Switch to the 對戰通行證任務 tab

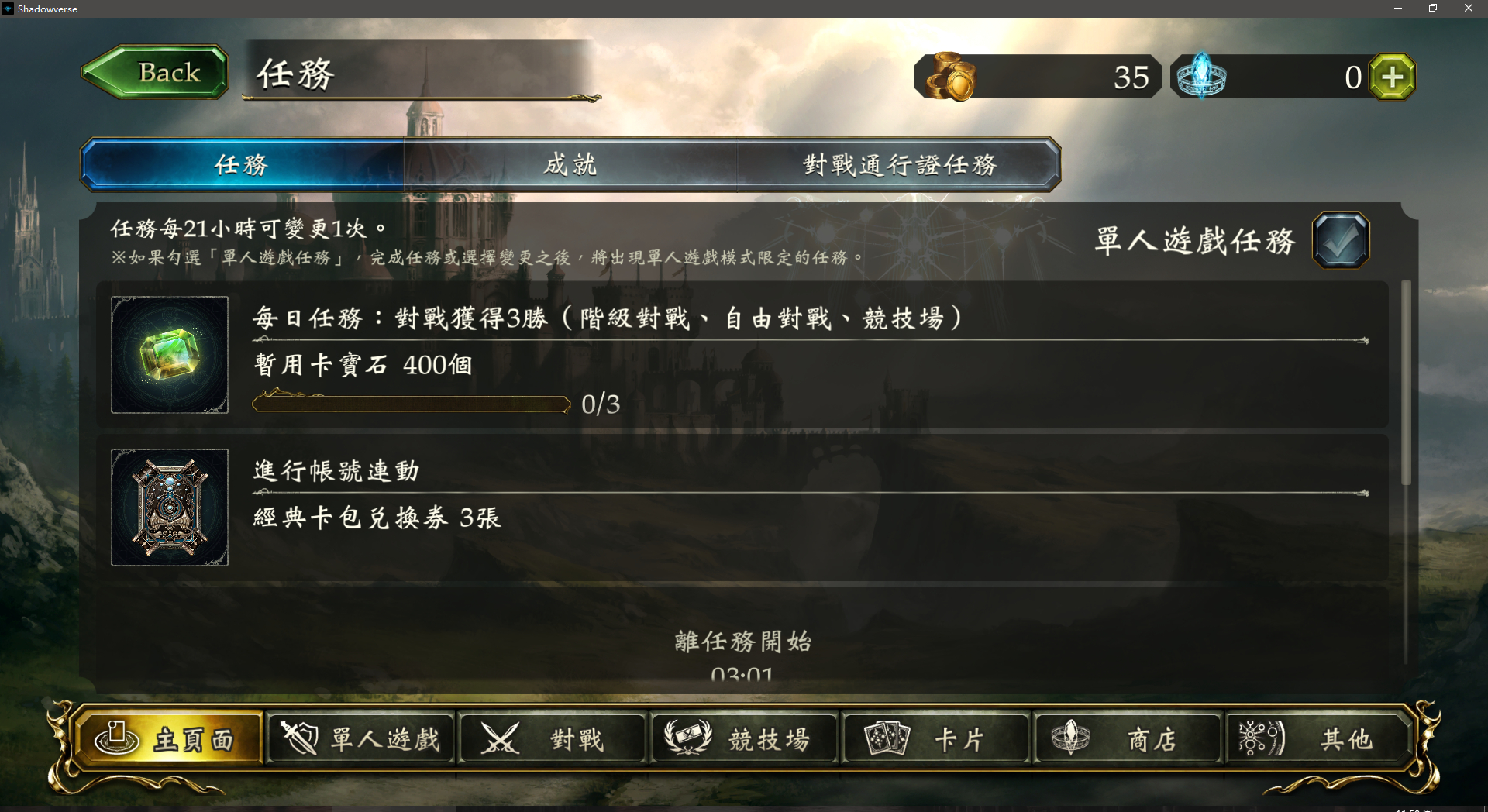[899, 164]
